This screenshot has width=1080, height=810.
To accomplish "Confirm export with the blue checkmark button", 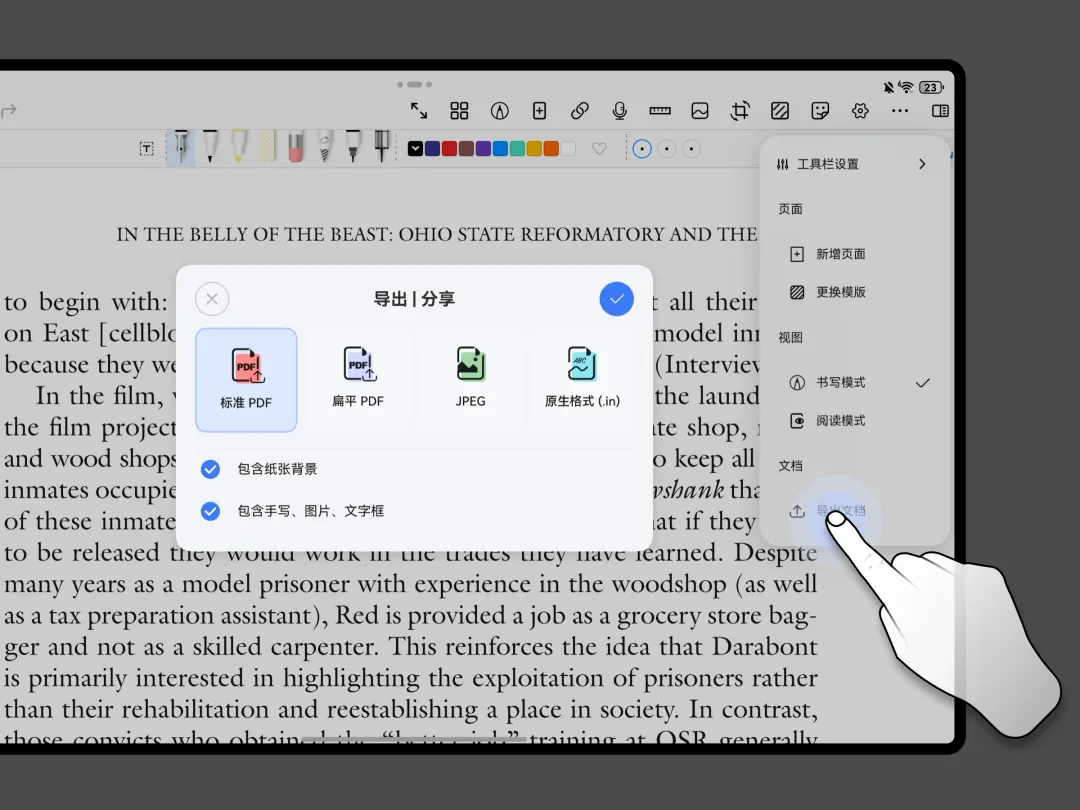I will point(616,299).
